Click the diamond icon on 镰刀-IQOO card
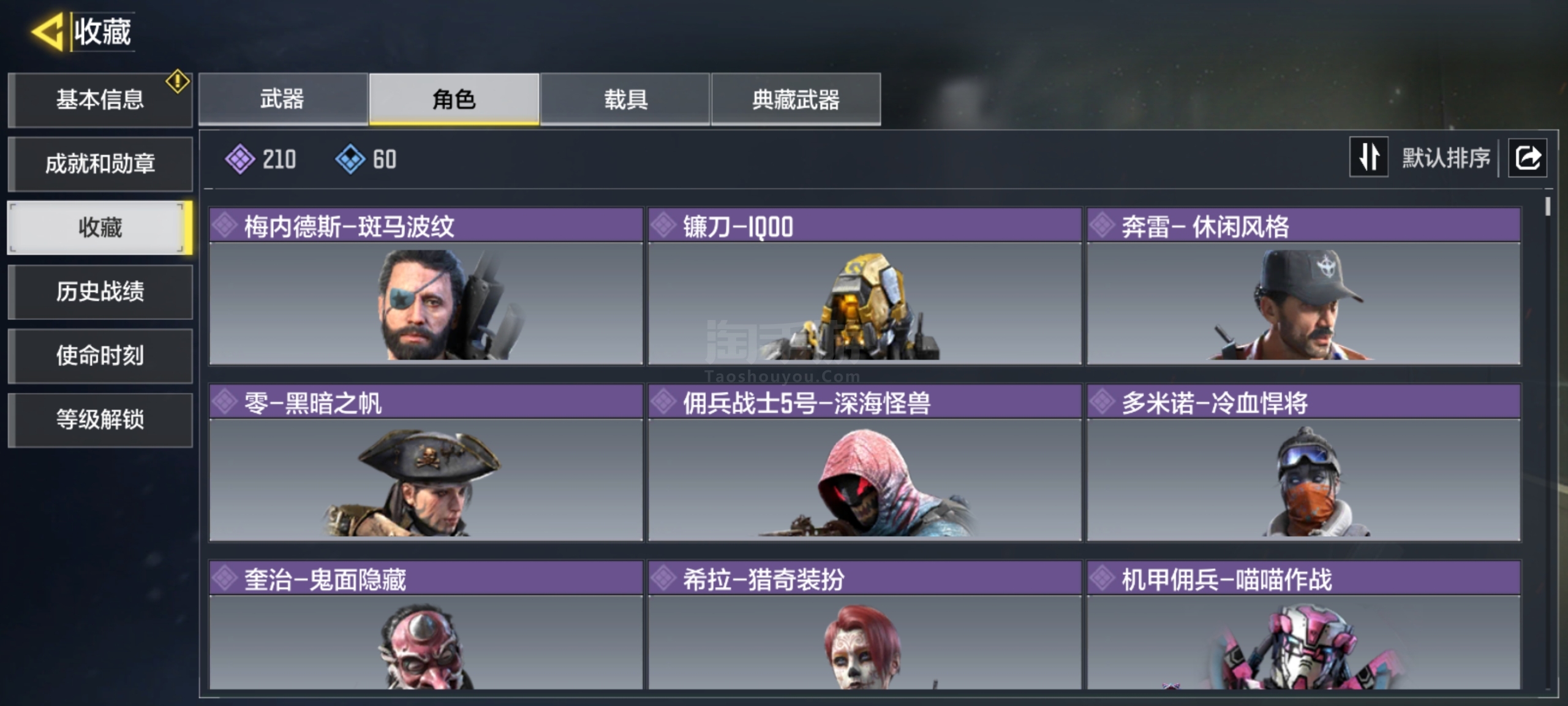The height and width of the screenshot is (706, 1568). (x=664, y=226)
